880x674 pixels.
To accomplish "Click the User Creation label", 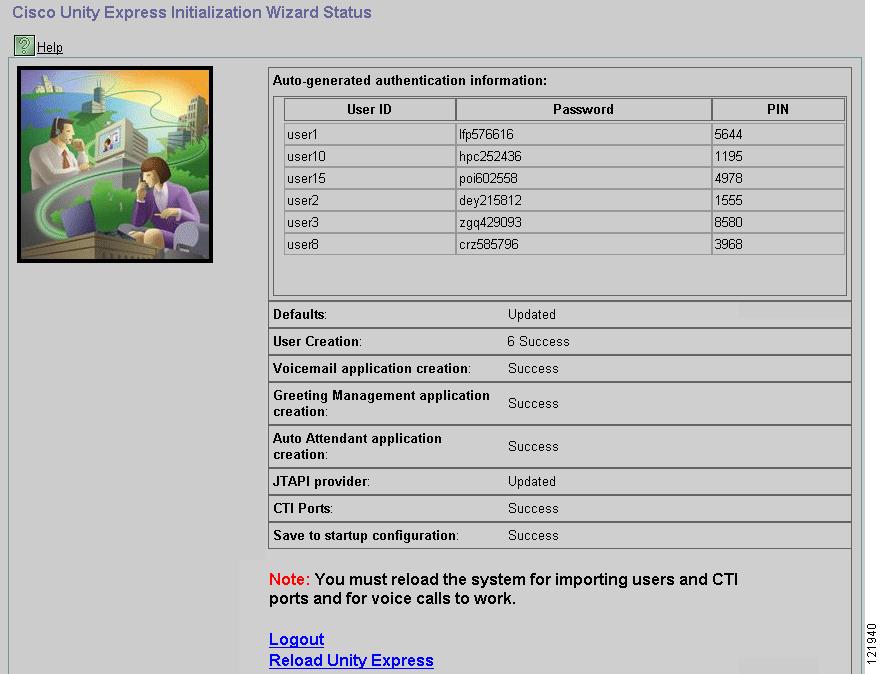I will click(x=317, y=341).
